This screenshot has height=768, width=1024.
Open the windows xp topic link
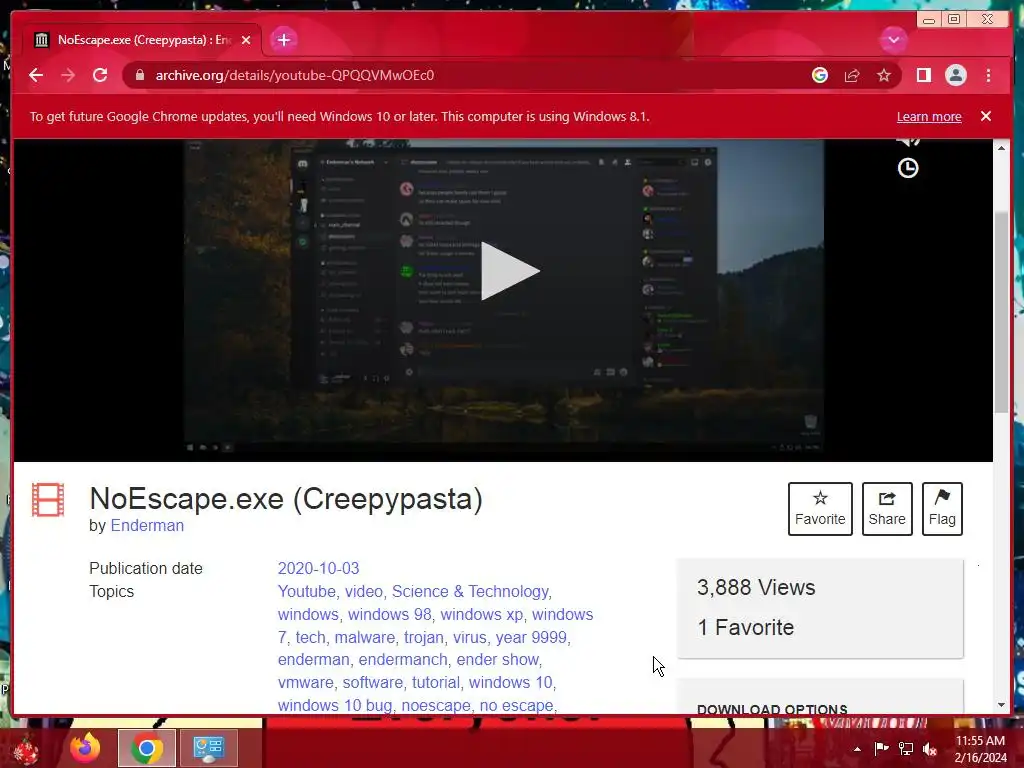click(x=481, y=615)
